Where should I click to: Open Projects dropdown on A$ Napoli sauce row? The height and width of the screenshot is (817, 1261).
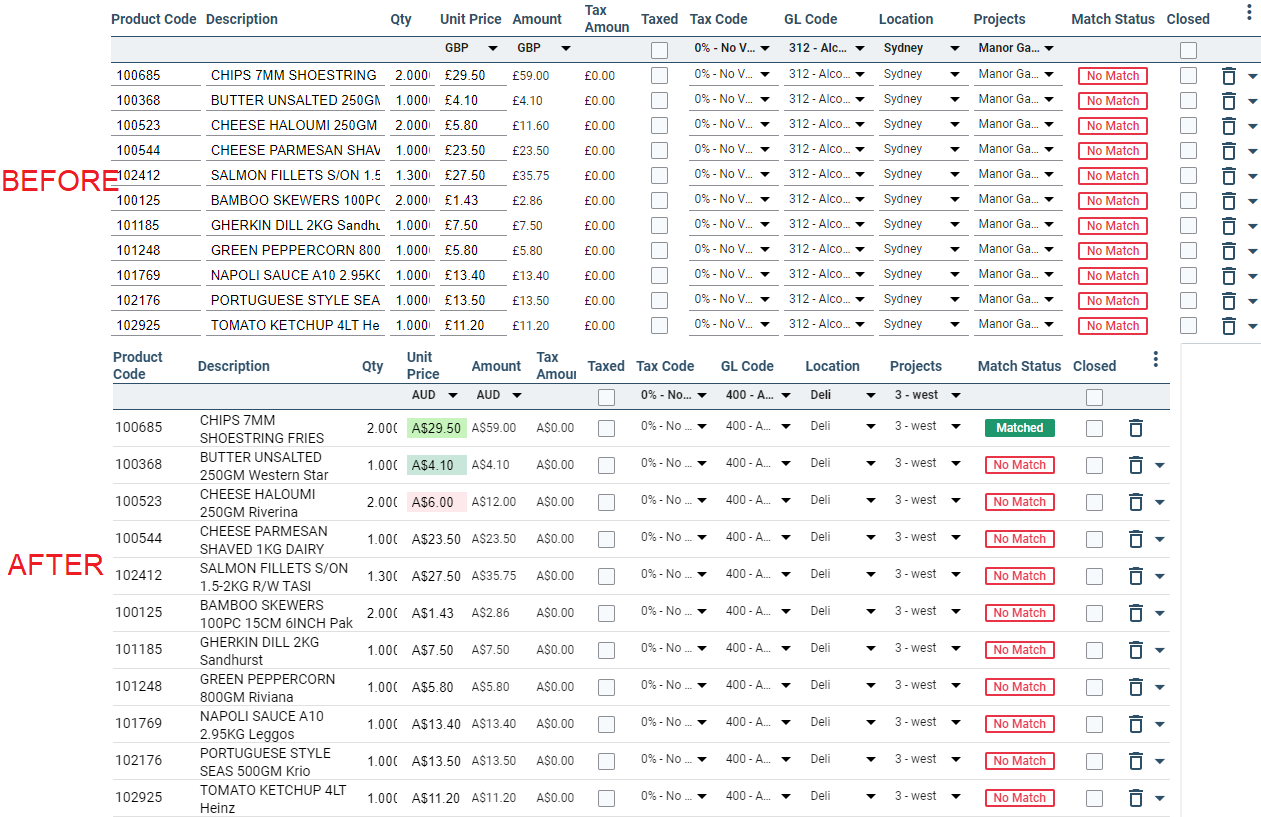pos(927,723)
